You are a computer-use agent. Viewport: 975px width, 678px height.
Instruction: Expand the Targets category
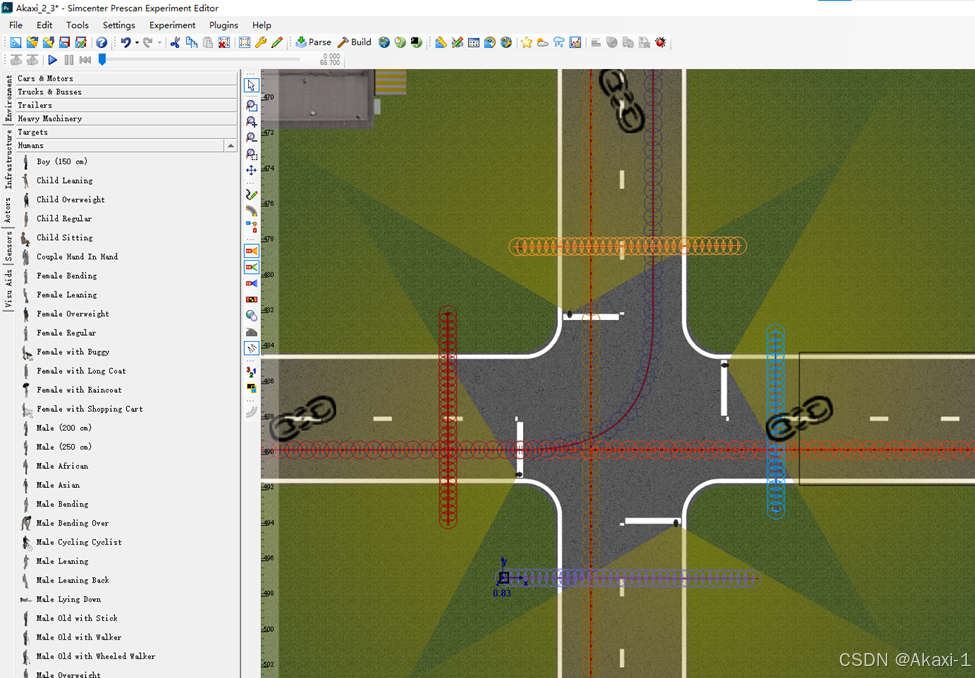pos(127,132)
